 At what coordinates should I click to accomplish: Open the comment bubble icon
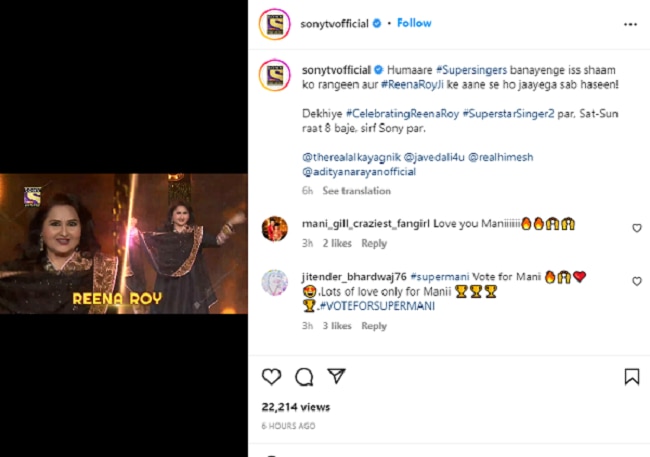[x=304, y=376]
